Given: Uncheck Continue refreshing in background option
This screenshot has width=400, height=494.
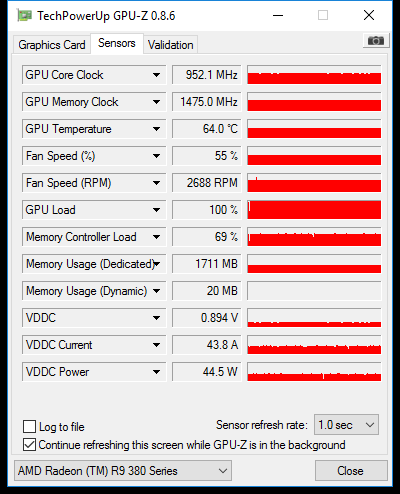Looking at the screenshot, I should click(29, 445).
